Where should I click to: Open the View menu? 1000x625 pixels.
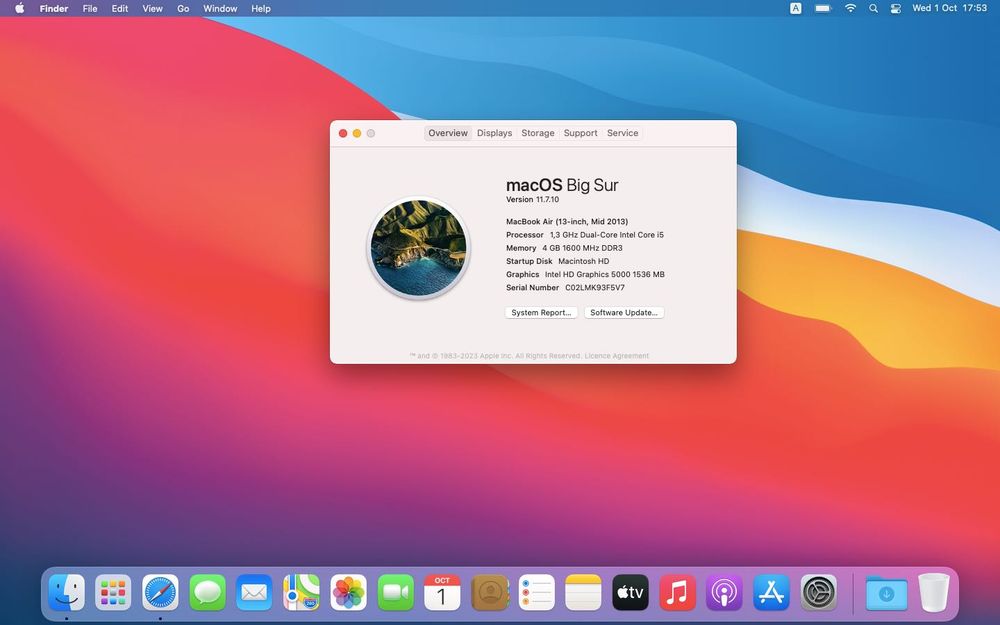(152, 8)
